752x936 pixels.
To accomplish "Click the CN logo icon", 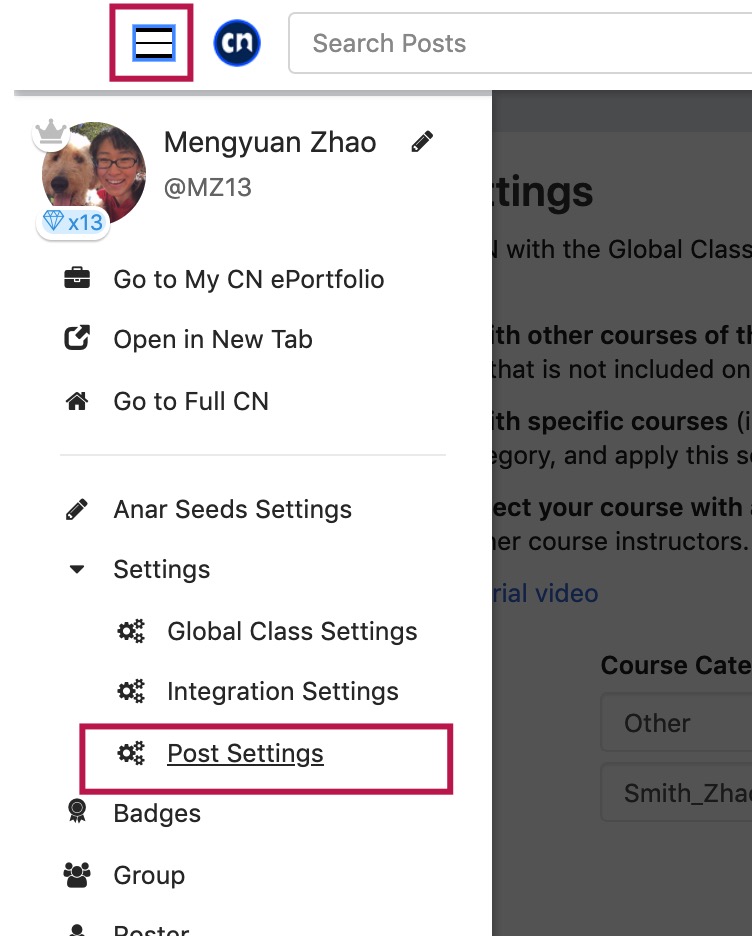I will point(237,43).
